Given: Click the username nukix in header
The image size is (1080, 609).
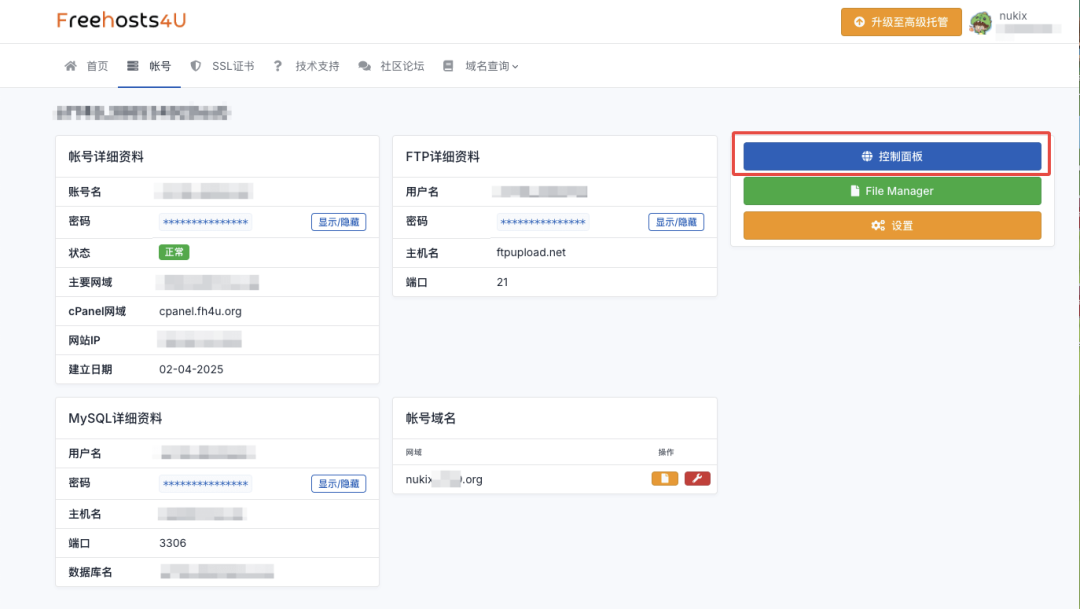Looking at the screenshot, I should (1012, 16).
